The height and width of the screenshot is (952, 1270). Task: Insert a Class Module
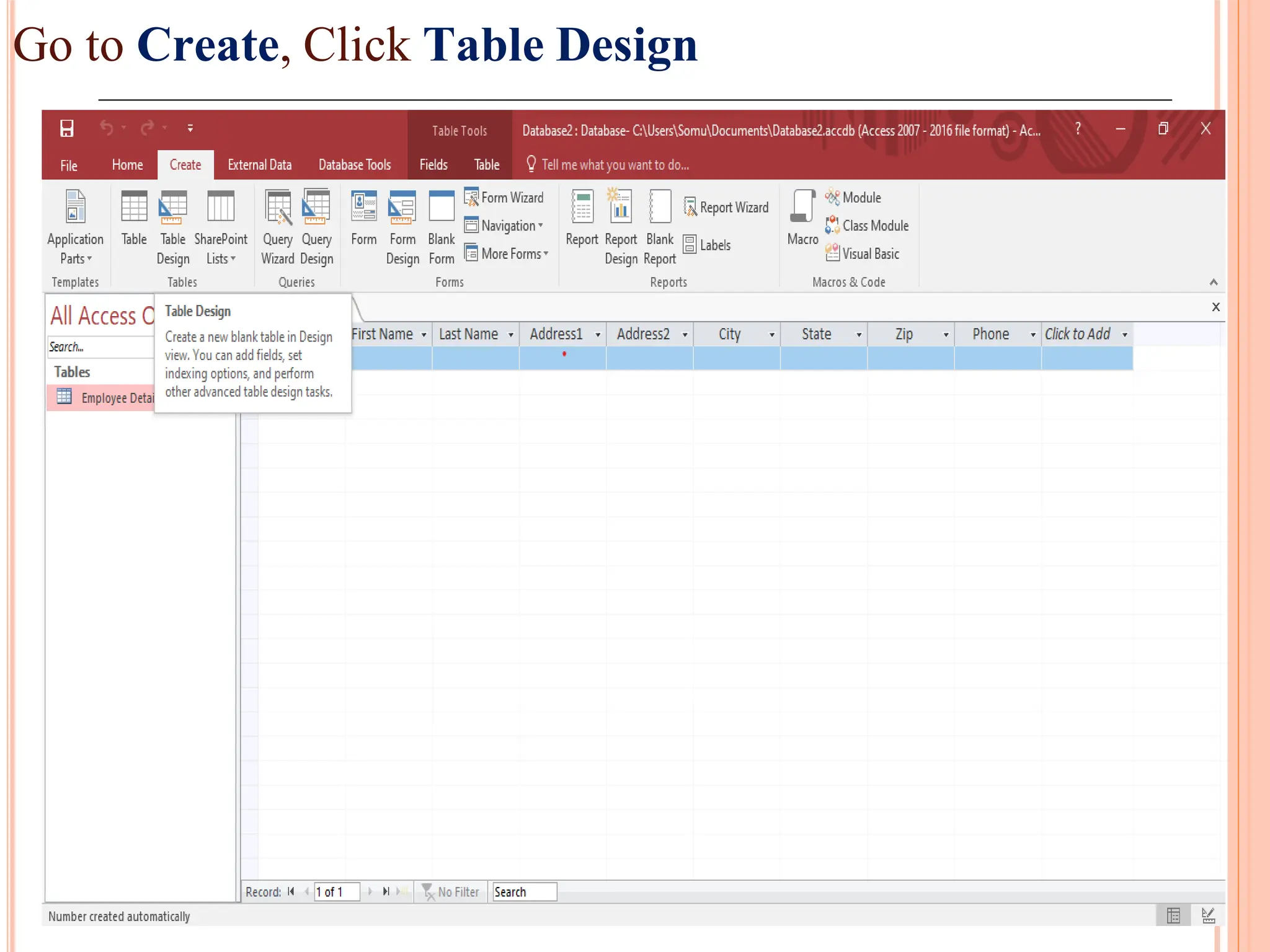(867, 226)
